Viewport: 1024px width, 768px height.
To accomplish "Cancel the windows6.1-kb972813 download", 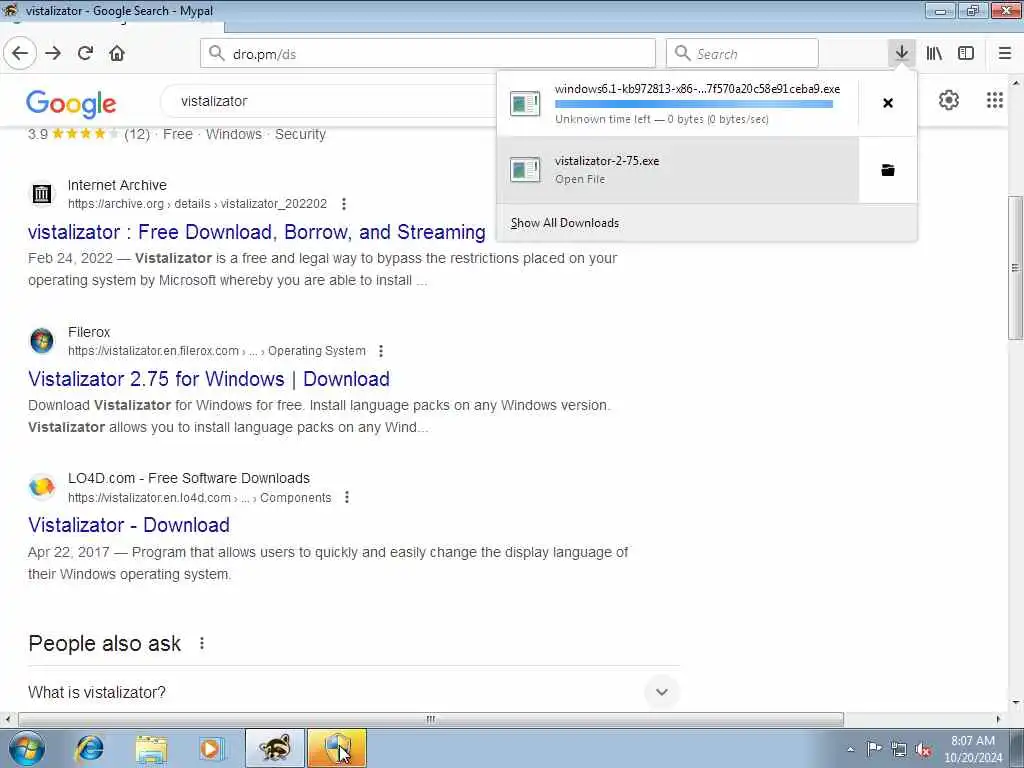I will pos(888,103).
